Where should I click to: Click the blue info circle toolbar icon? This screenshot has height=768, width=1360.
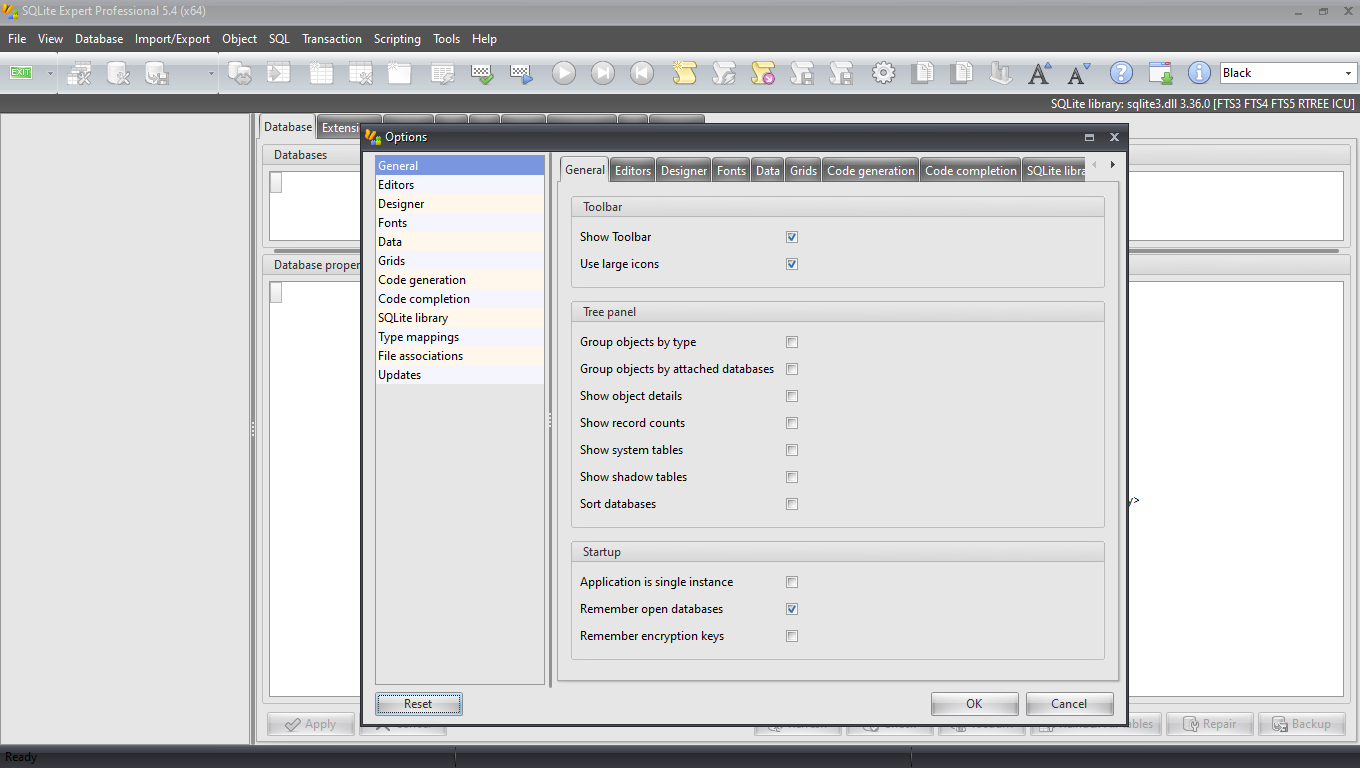point(1199,73)
